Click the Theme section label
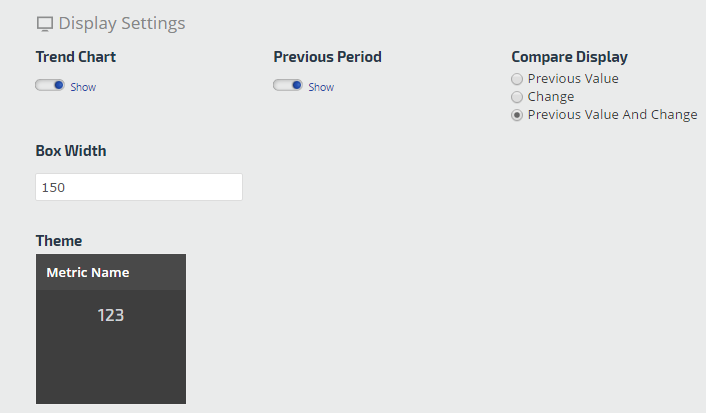The image size is (706, 413). pos(59,241)
